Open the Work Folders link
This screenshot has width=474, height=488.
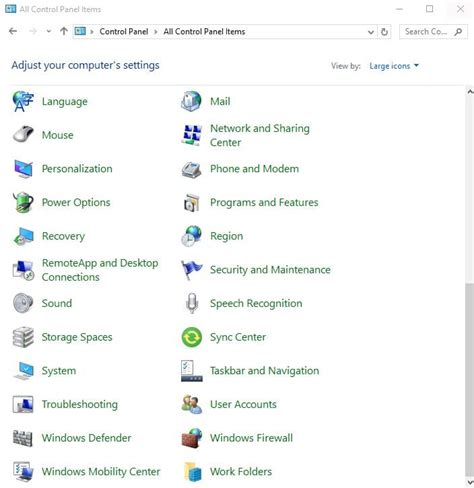pos(241,472)
